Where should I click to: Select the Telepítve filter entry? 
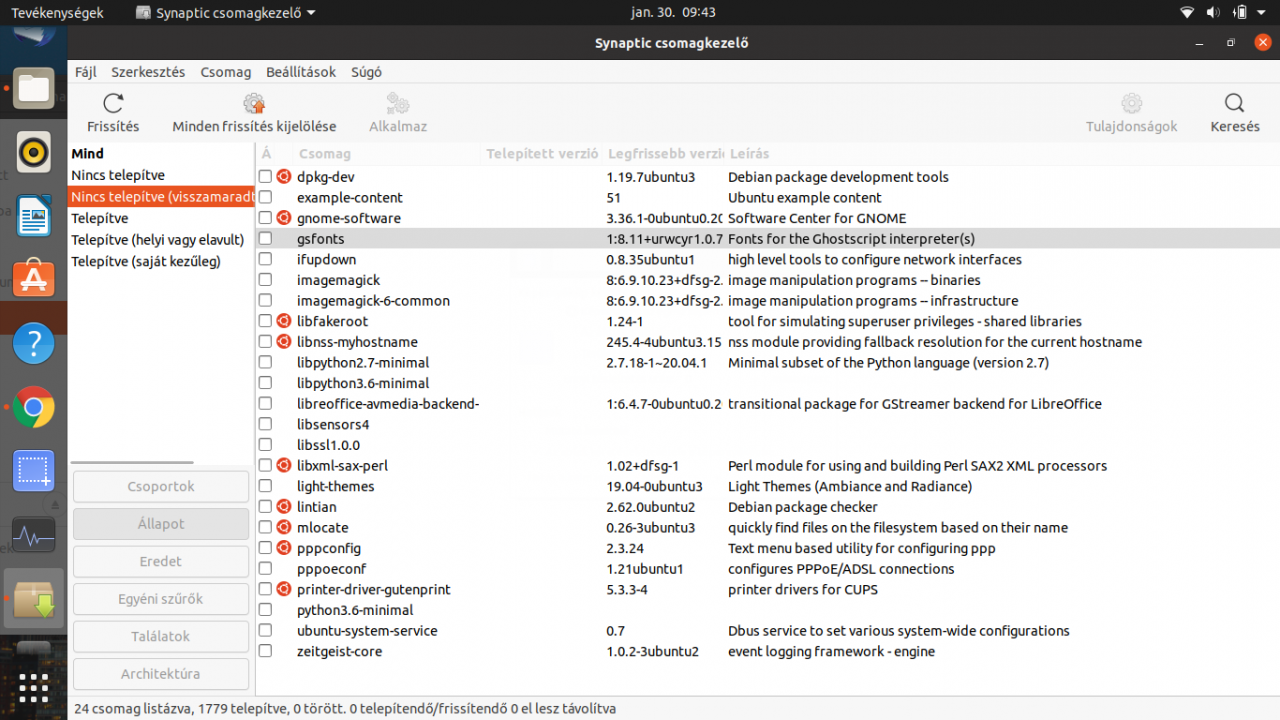(x=161, y=218)
